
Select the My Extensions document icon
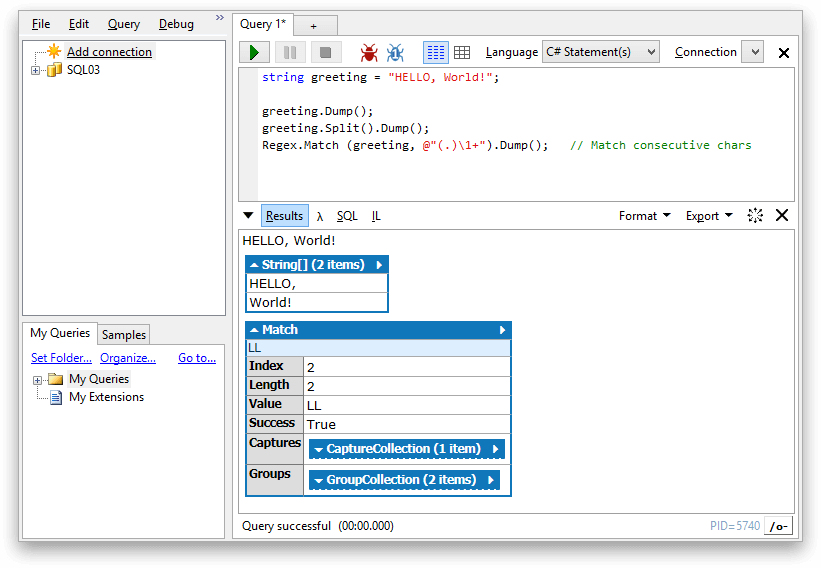(x=56, y=397)
